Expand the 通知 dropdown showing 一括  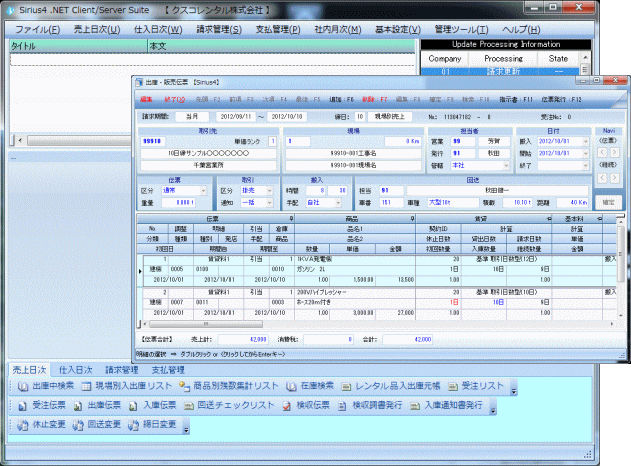click(x=270, y=202)
